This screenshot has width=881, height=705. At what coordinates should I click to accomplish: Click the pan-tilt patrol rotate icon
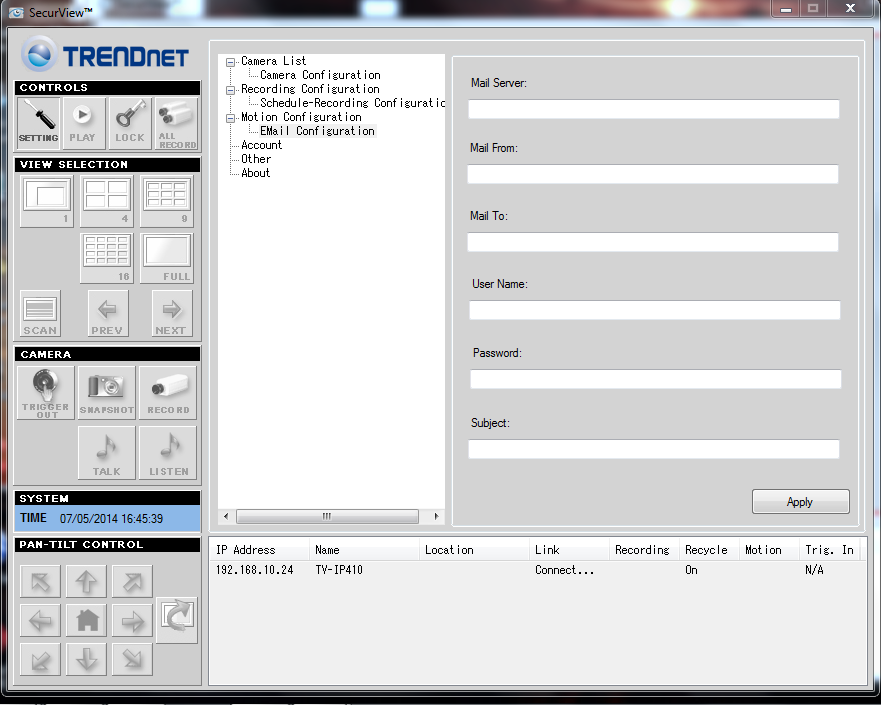(177, 620)
